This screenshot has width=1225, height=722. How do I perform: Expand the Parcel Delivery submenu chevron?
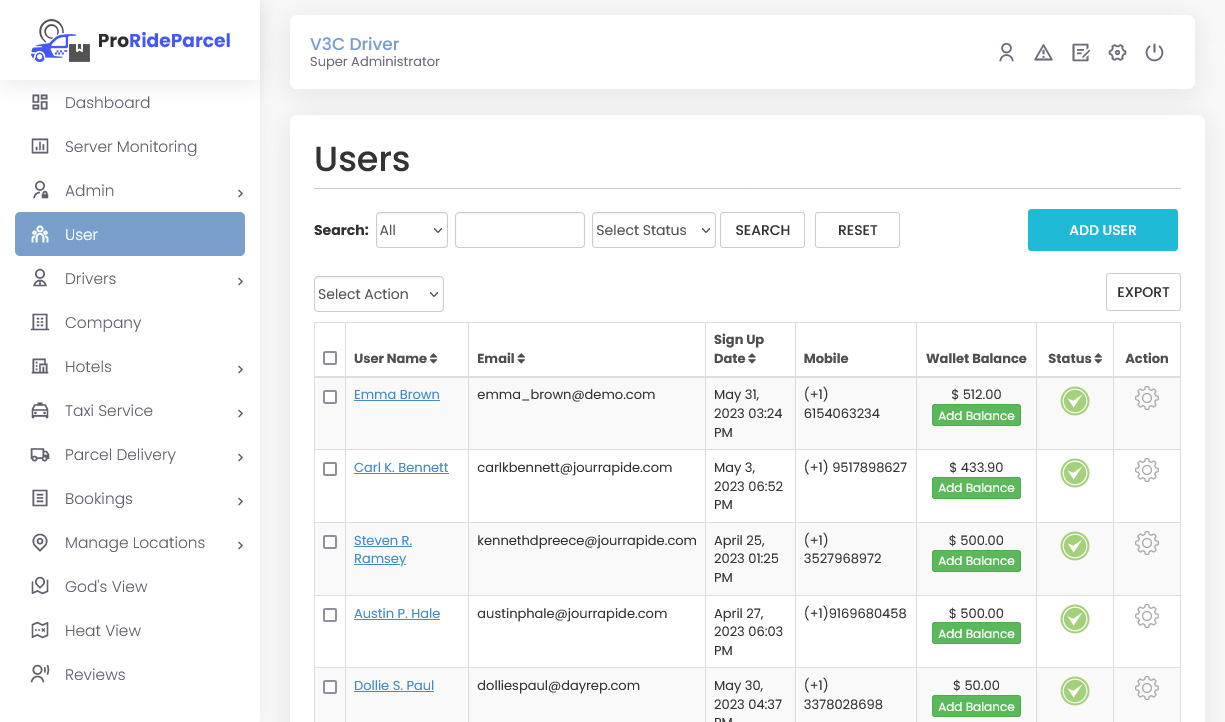click(240, 457)
